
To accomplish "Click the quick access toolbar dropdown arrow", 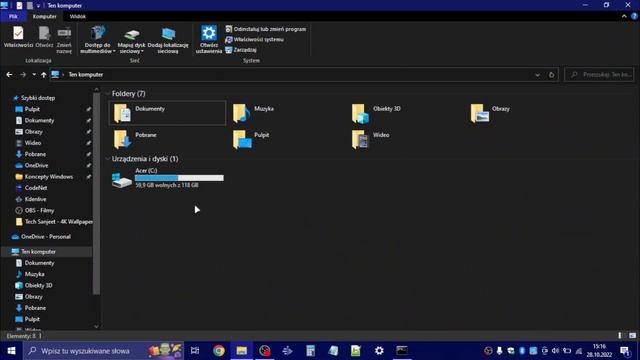I will [x=38, y=5].
